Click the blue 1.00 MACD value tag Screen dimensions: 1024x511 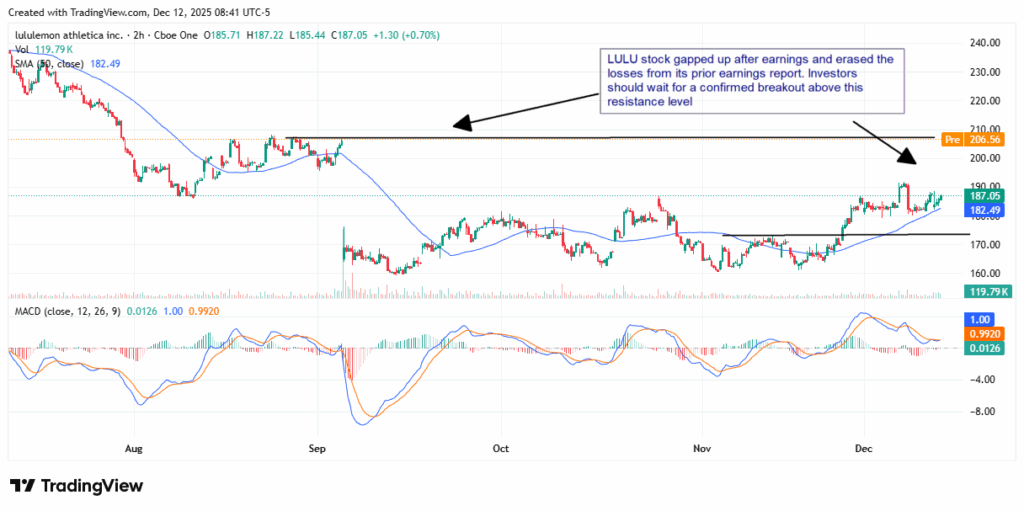click(978, 318)
